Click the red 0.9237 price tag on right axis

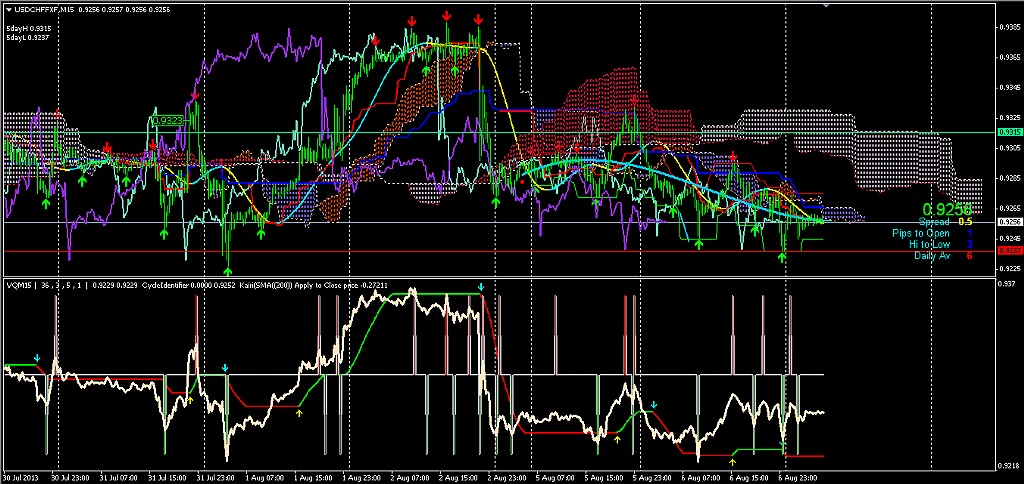click(x=1010, y=251)
